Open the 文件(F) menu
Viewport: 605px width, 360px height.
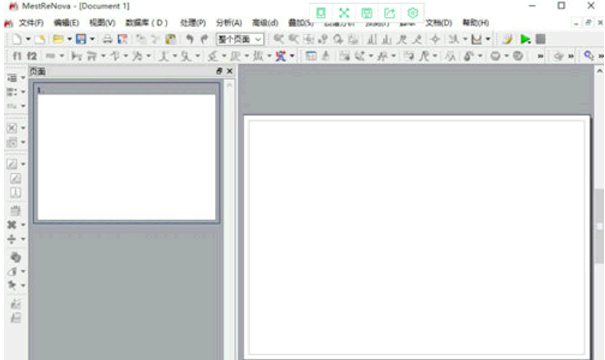[31, 23]
